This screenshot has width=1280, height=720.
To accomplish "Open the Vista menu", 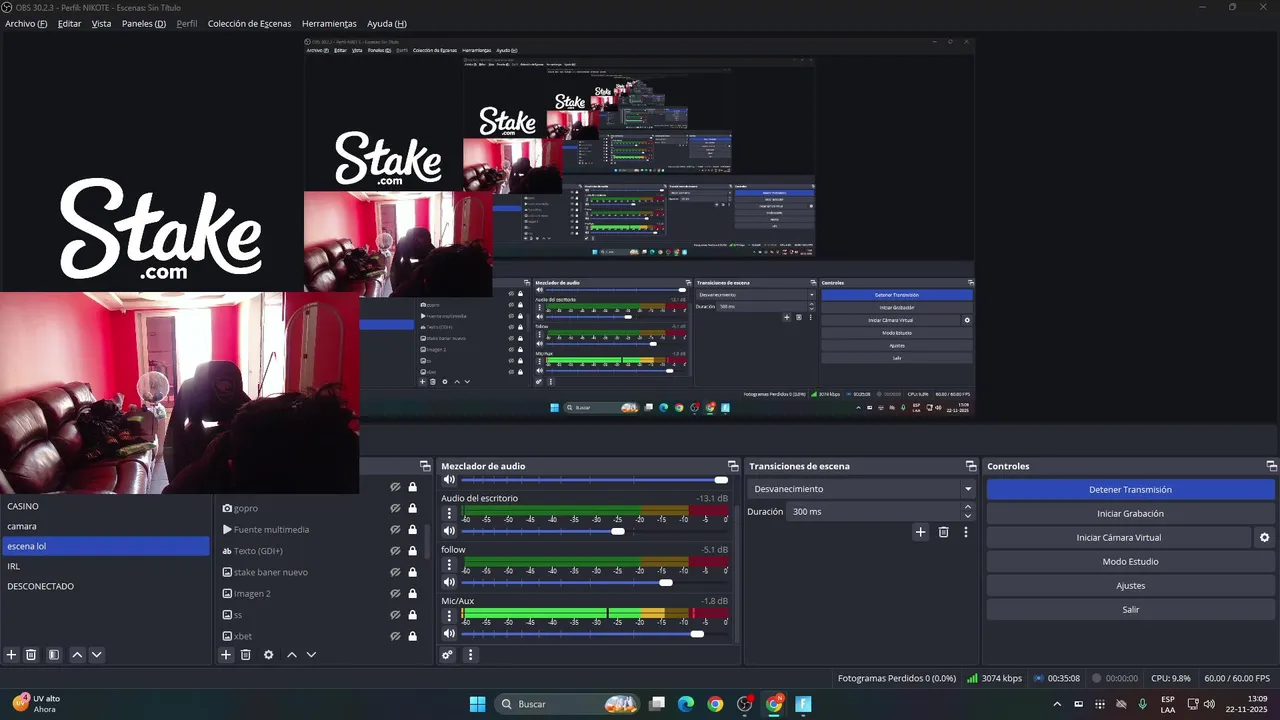I will click(x=101, y=23).
